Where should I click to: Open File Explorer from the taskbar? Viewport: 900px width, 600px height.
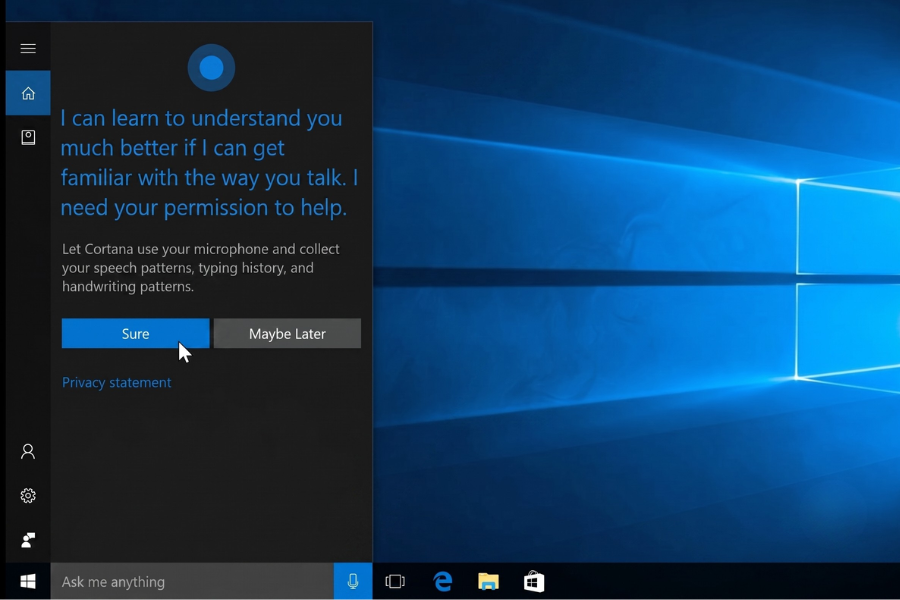pos(488,582)
